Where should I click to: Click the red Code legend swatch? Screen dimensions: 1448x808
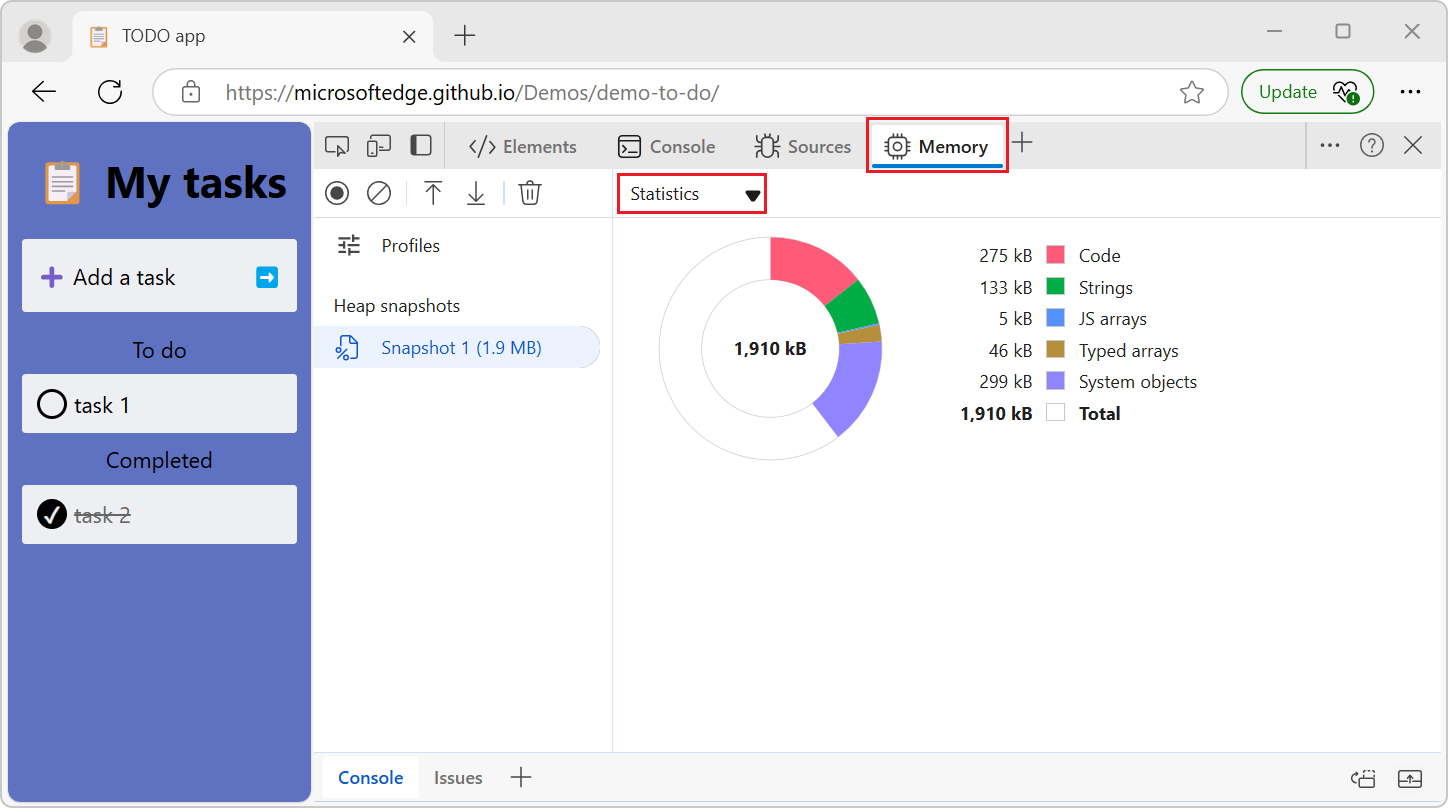click(1057, 255)
